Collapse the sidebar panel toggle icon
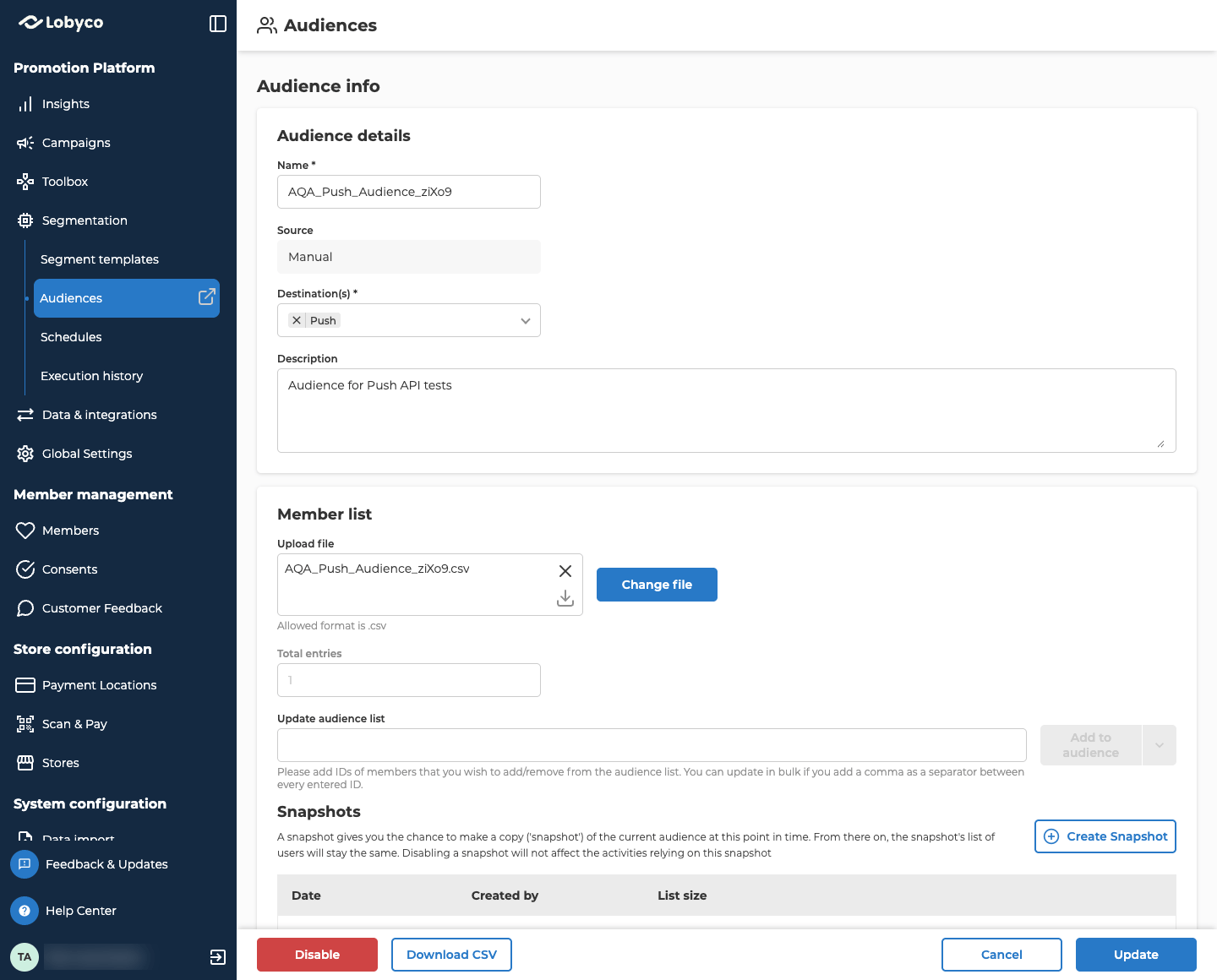The image size is (1217, 980). 218,24
